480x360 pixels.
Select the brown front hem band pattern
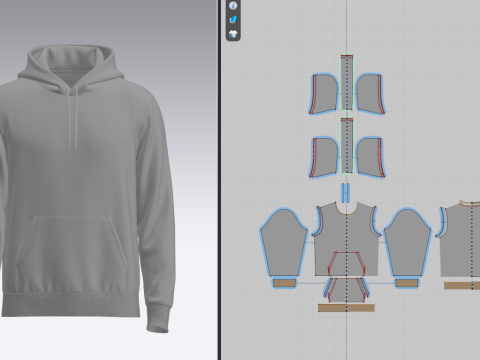click(346, 308)
